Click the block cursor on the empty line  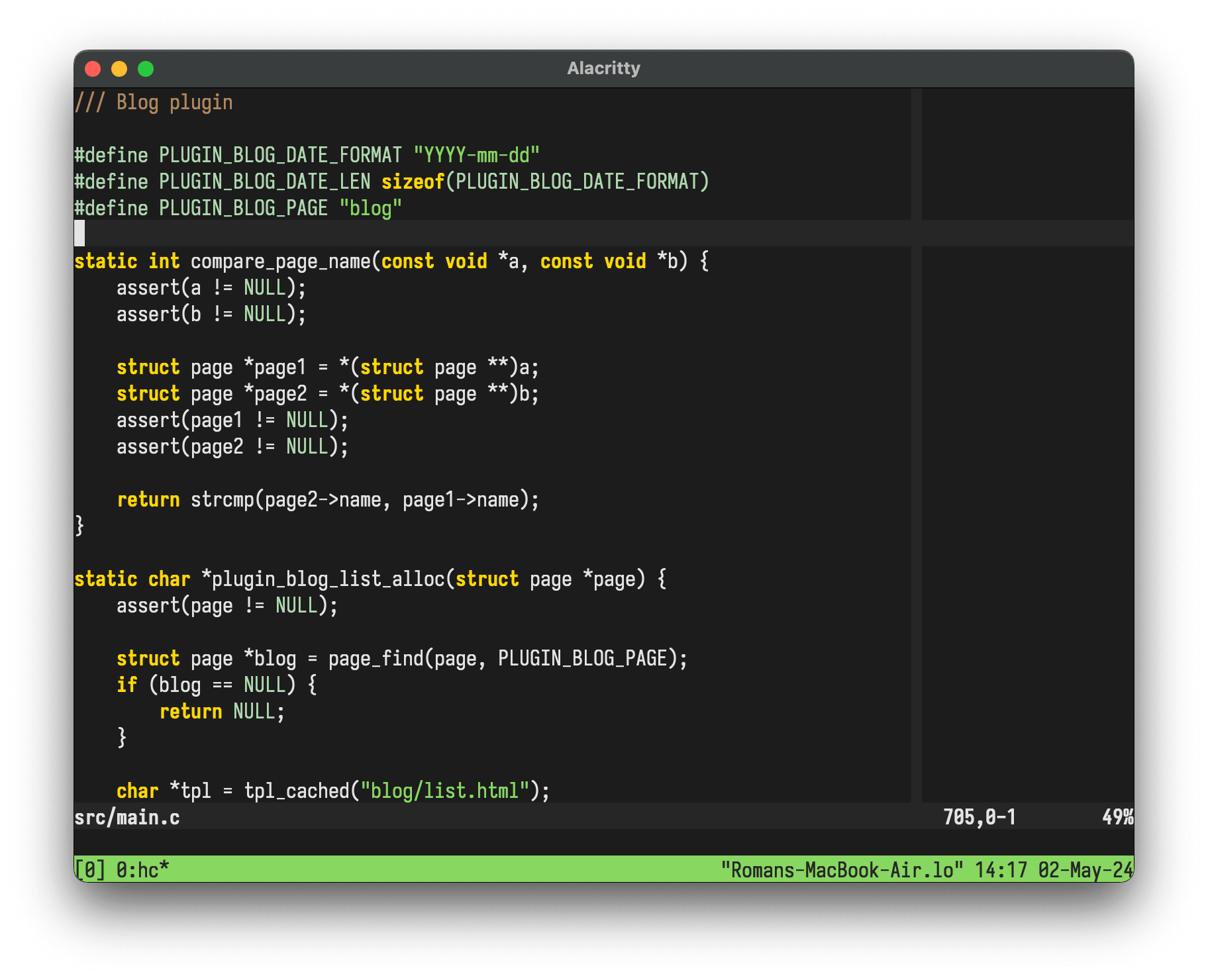click(x=79, y=233)
